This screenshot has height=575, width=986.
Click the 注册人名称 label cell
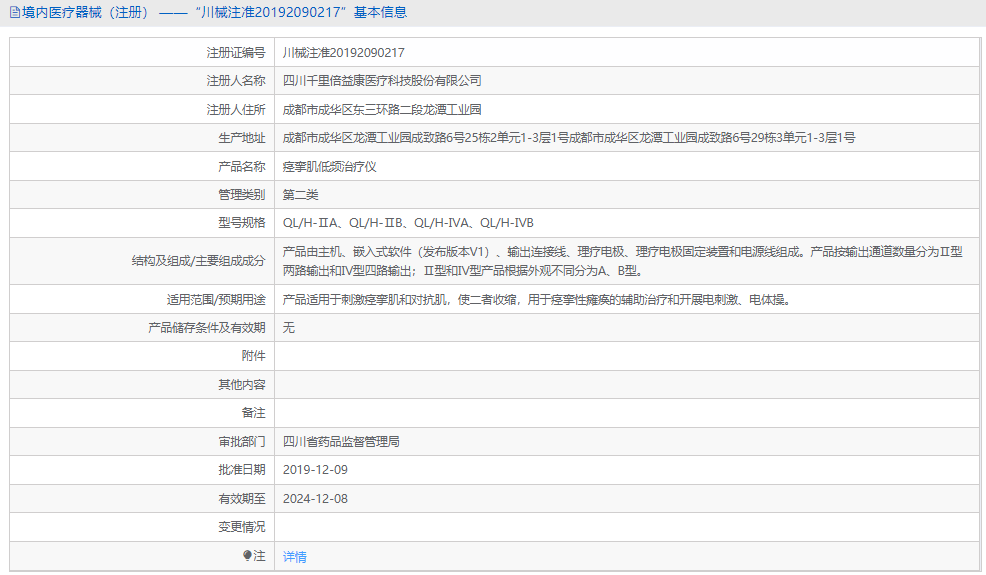pyautogui.click(x=142, y=81)
